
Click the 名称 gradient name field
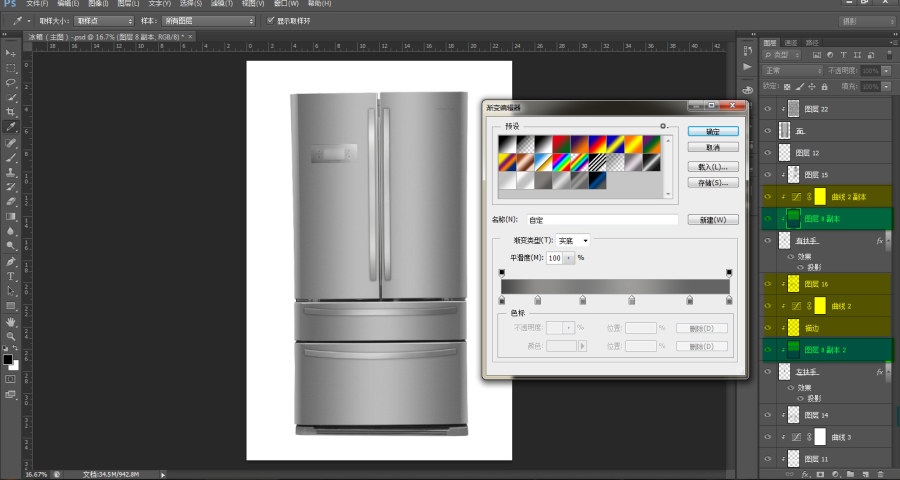click(602, 220)
